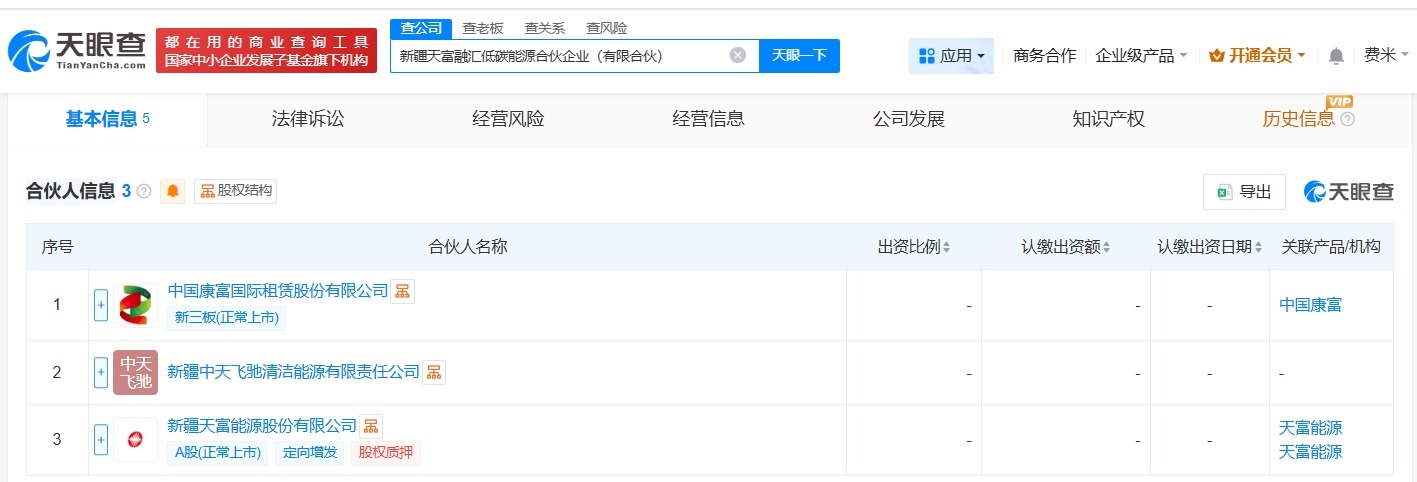Expand row 3 with plus toggle
Viewport: 1417px width, 482px height.
(101, 439)
